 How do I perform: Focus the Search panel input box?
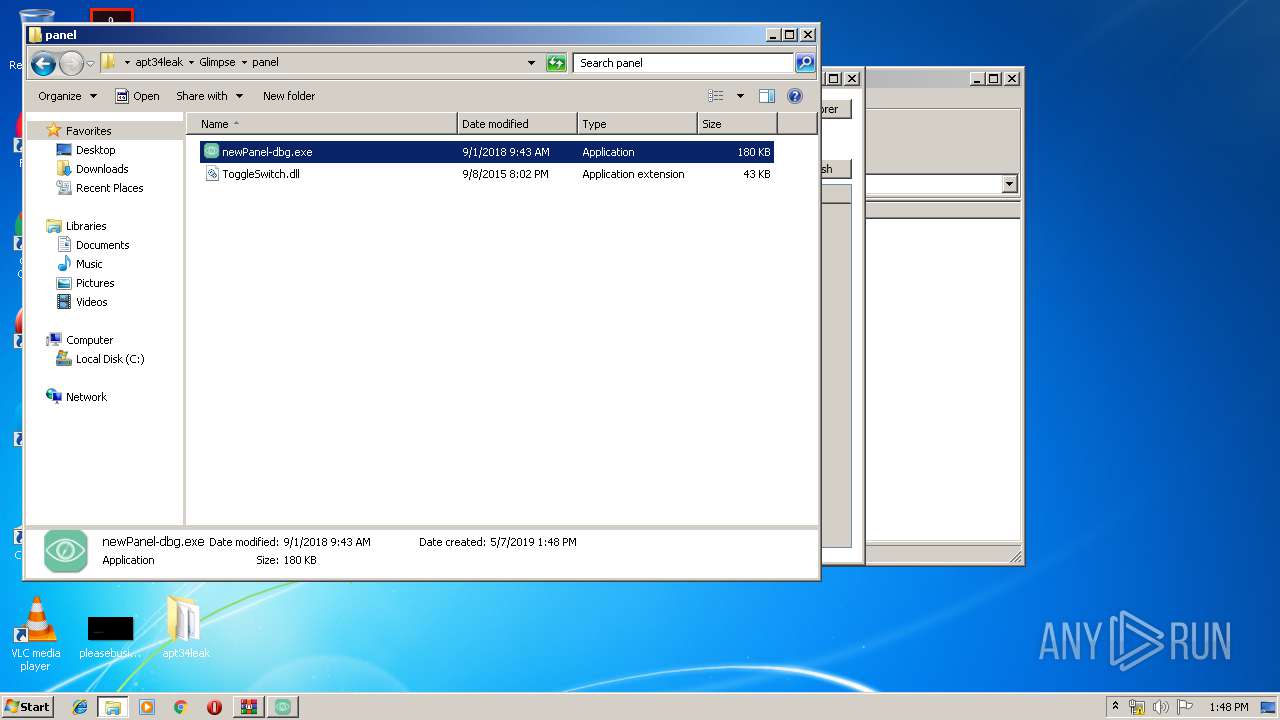[684, 63]
